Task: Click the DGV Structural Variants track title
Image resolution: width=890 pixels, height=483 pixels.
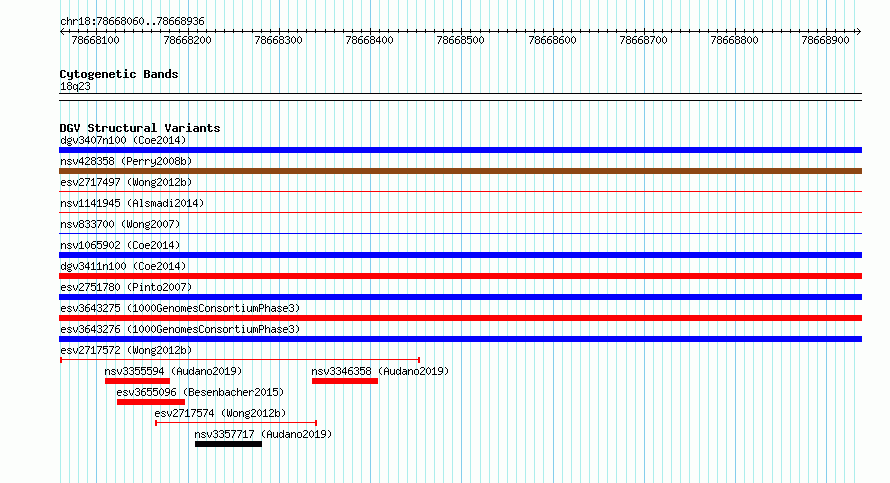Action: point(140,128)
